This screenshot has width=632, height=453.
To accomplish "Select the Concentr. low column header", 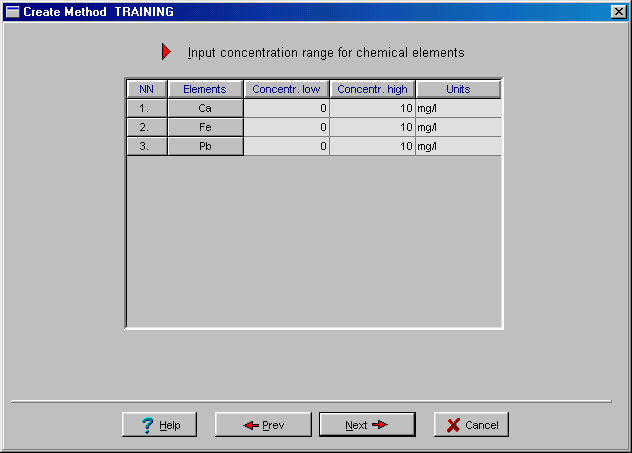I will [286, 89].
